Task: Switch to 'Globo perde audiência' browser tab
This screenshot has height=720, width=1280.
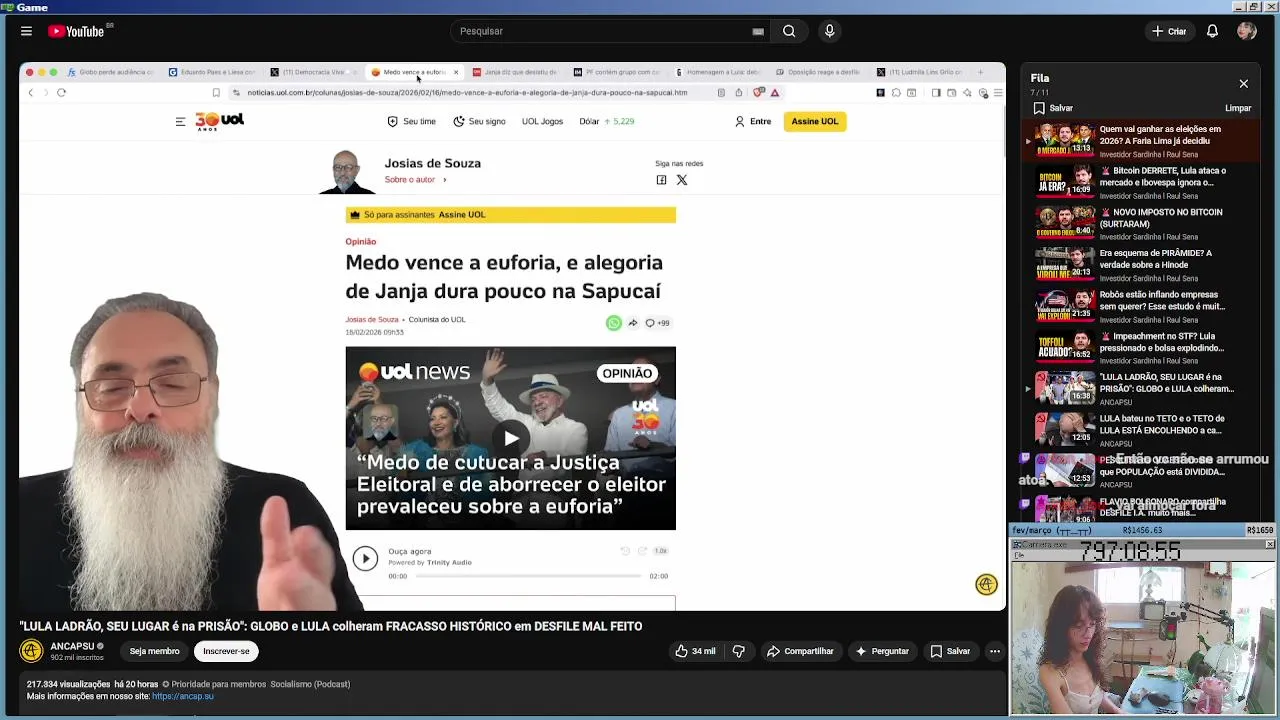Action: [x=110, y=72]
